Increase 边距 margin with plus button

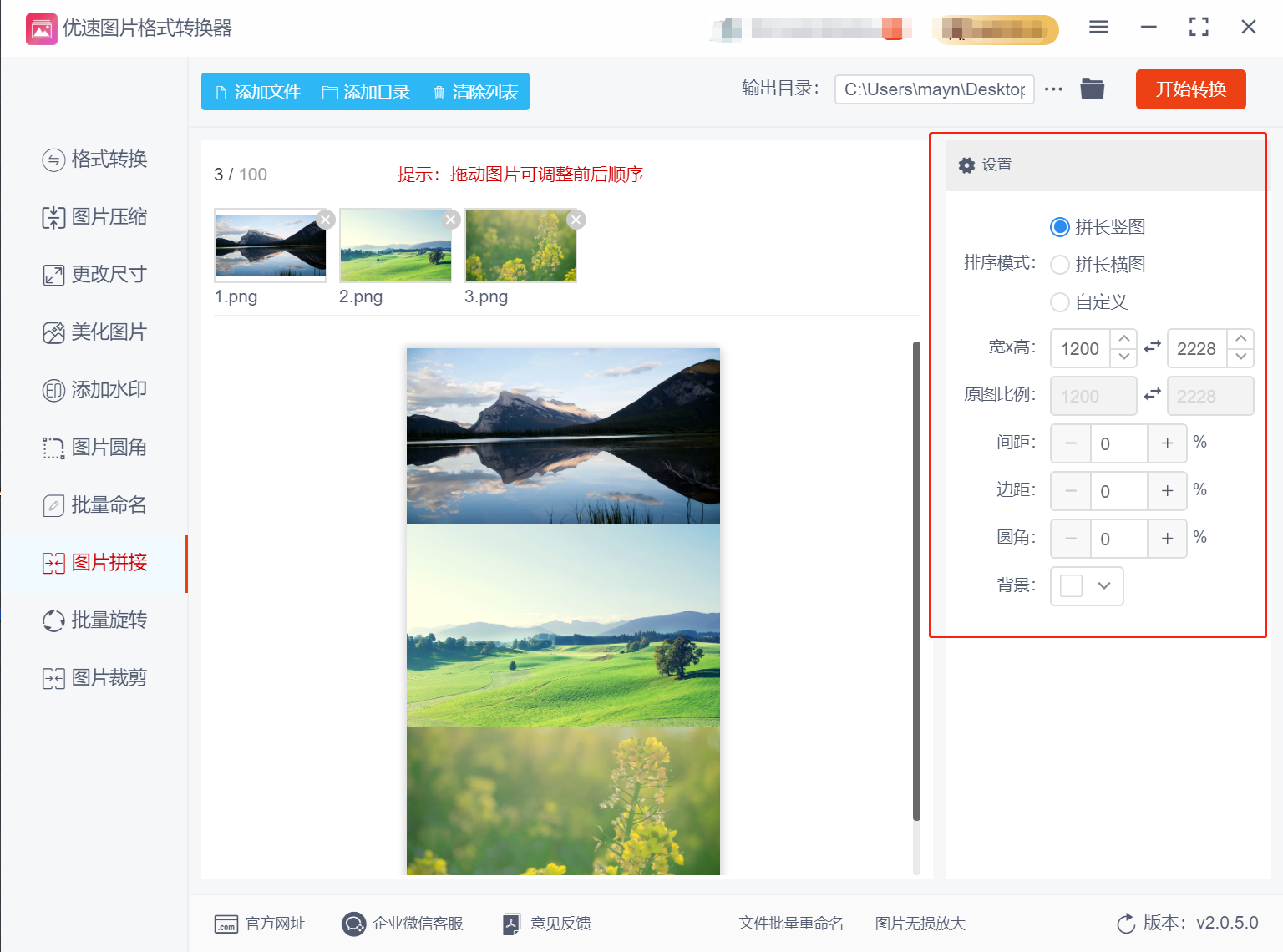1167,491
